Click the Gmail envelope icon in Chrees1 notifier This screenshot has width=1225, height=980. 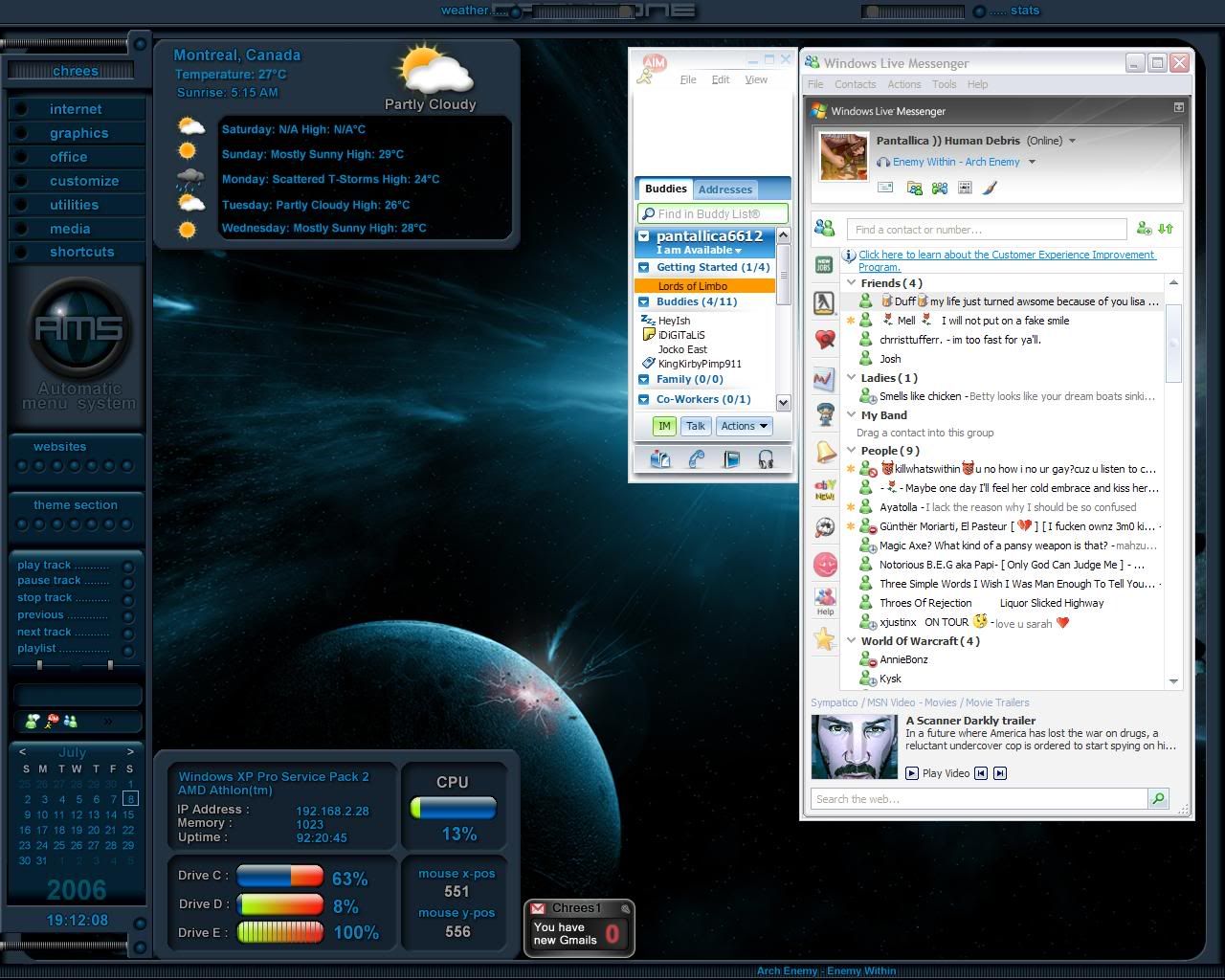tap(539, 908)
